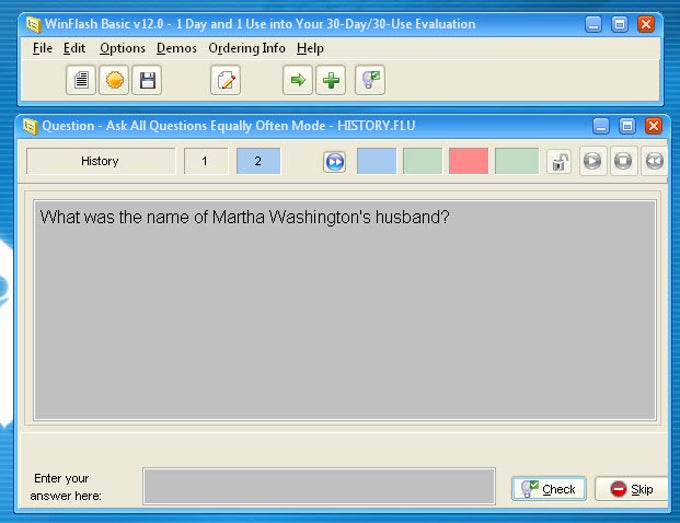Click the answer input field
Viewport: 680px width, 523px height.
point(319,486)
